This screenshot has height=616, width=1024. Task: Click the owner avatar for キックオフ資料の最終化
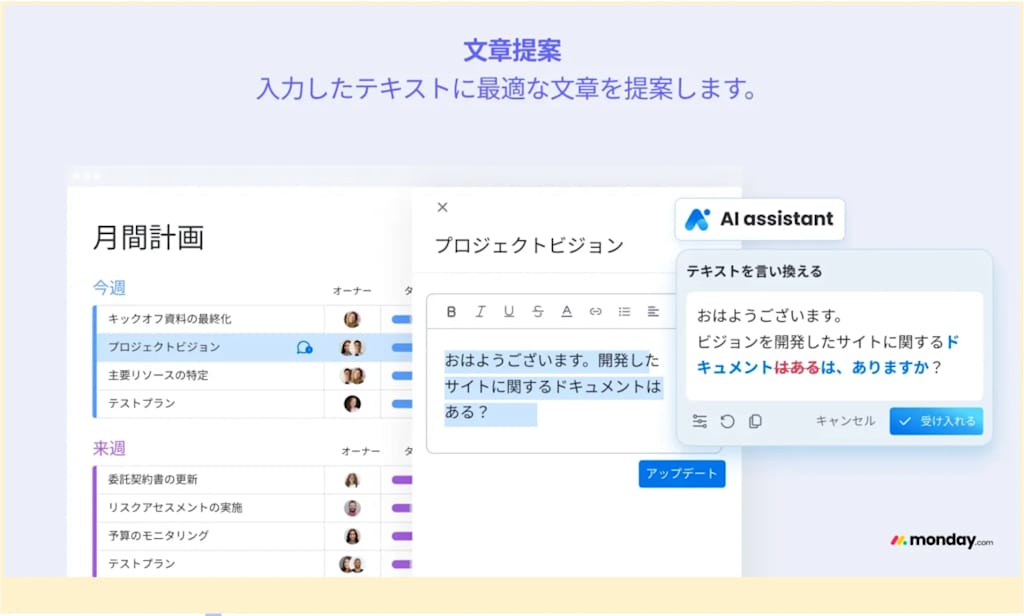351,318
